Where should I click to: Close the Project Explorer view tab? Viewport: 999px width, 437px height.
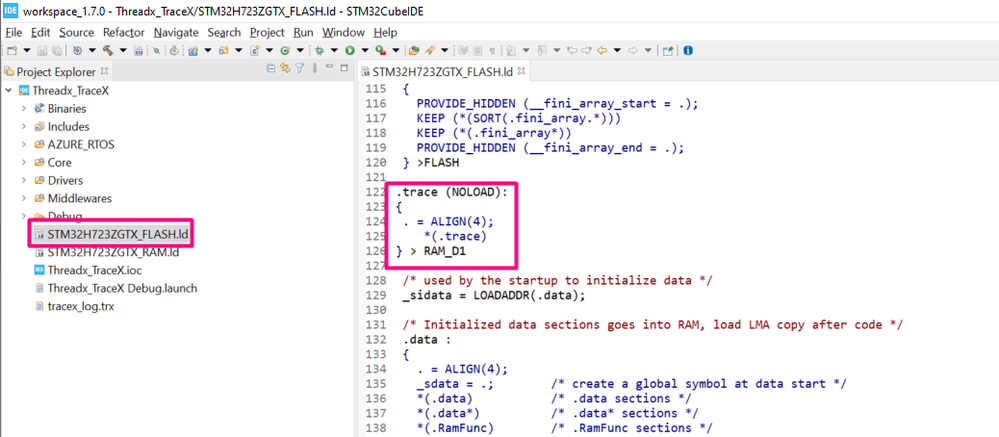(104, 71)
